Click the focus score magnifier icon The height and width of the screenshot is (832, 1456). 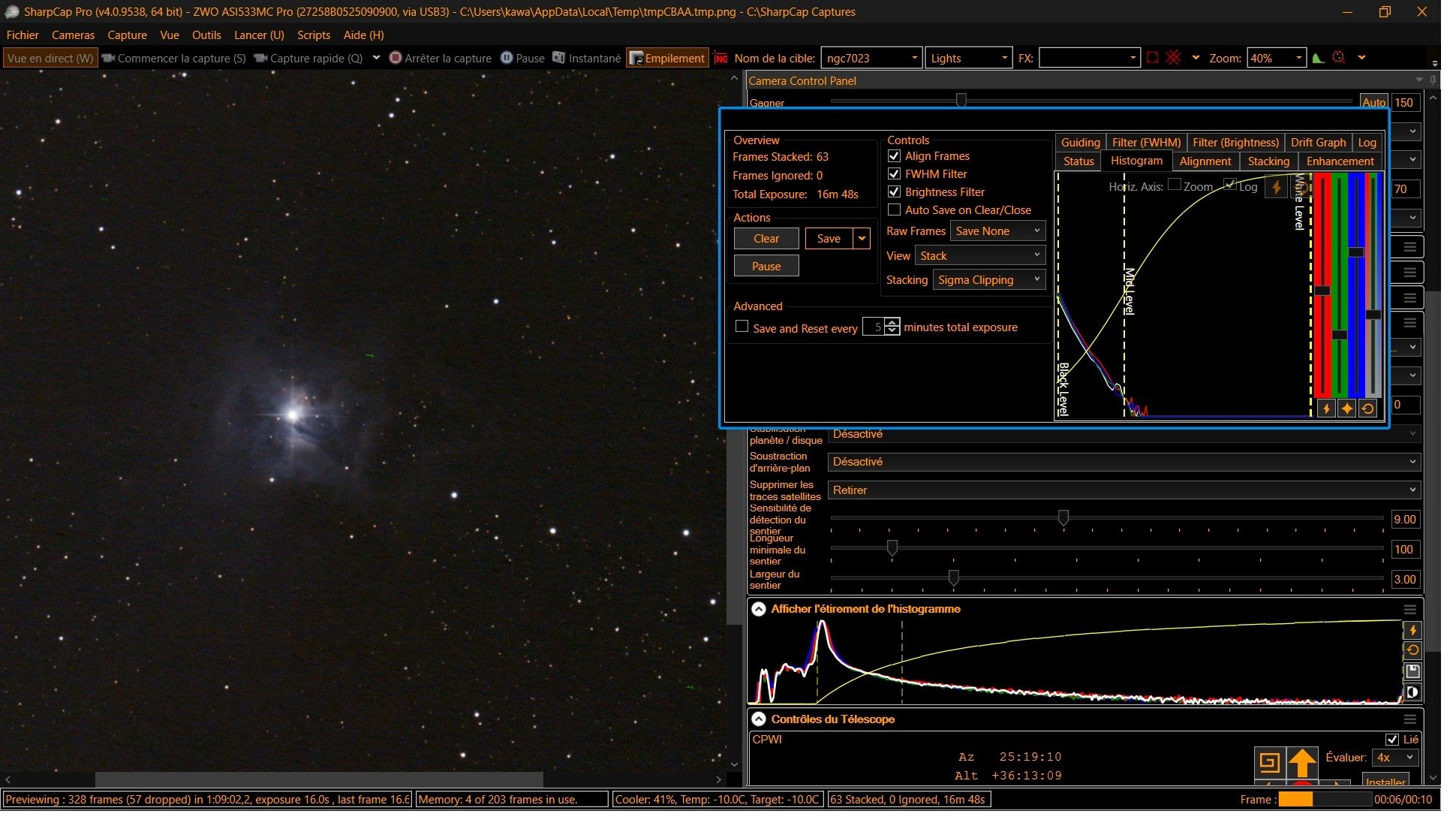(x=1339, y=58)
